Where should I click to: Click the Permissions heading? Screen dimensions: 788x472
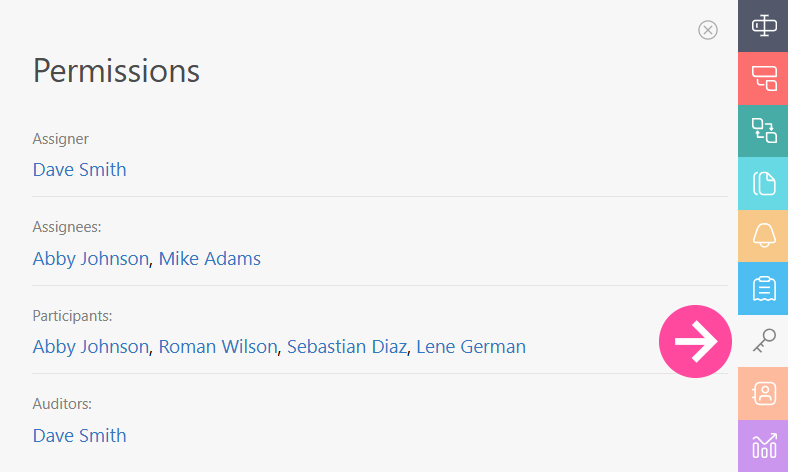[116, 71]
